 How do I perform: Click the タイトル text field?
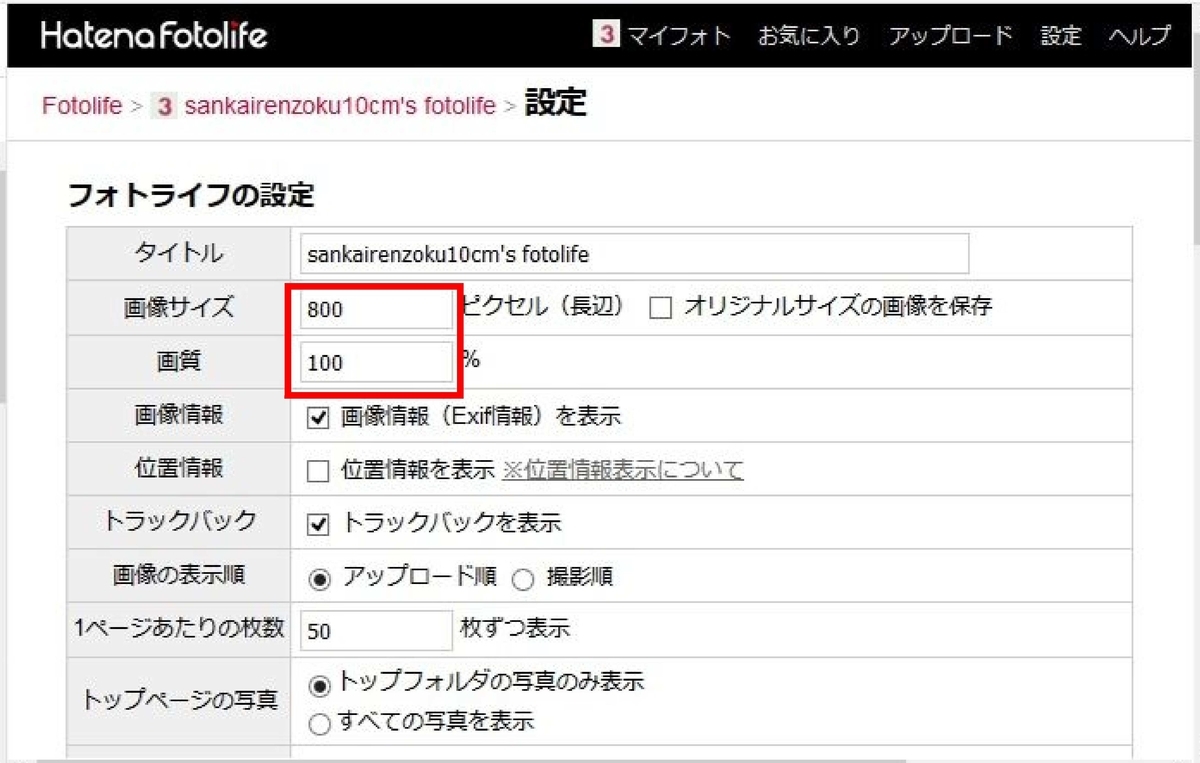634,254
